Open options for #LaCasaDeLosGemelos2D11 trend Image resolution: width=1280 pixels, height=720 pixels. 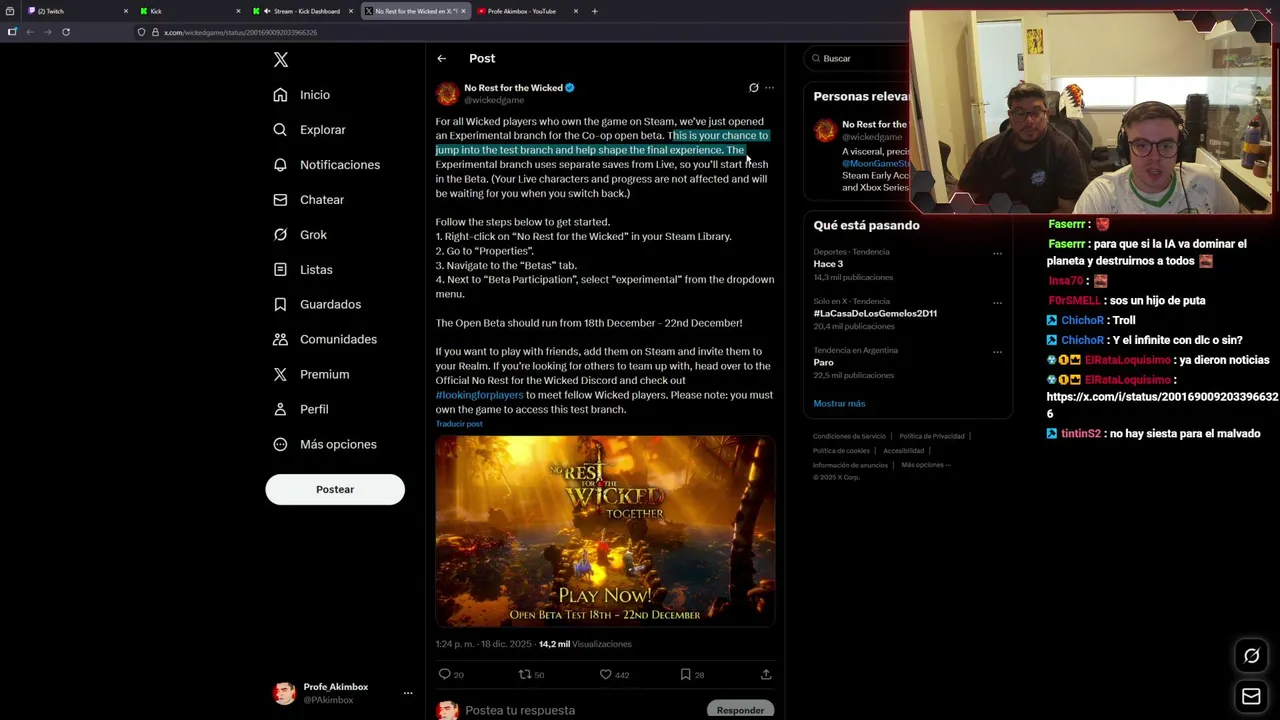click(x=997, y=302)
